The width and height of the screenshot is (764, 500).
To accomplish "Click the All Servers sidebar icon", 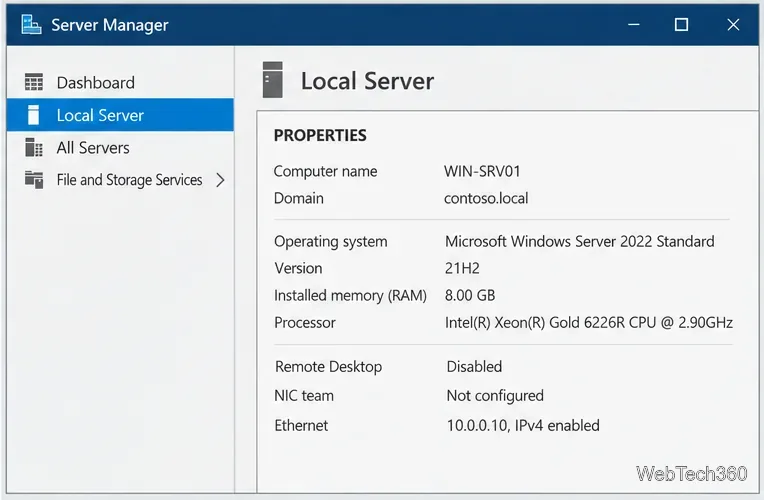I will [34, 147].
